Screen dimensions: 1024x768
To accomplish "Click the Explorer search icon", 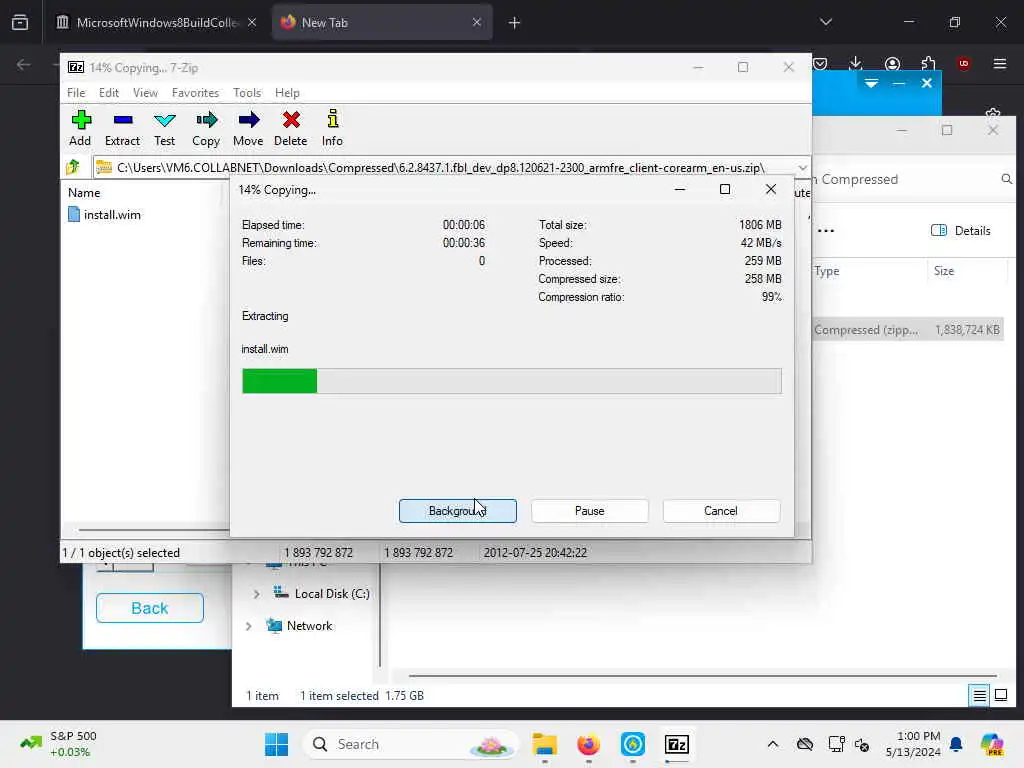I will 1006,179.
